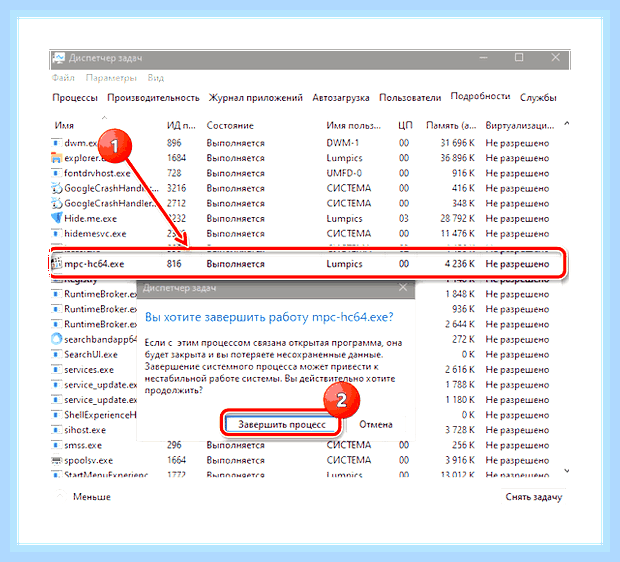620x562 pixels.
Task: Sort by the Имя польз... column header
Action: (x=353, y=125)
